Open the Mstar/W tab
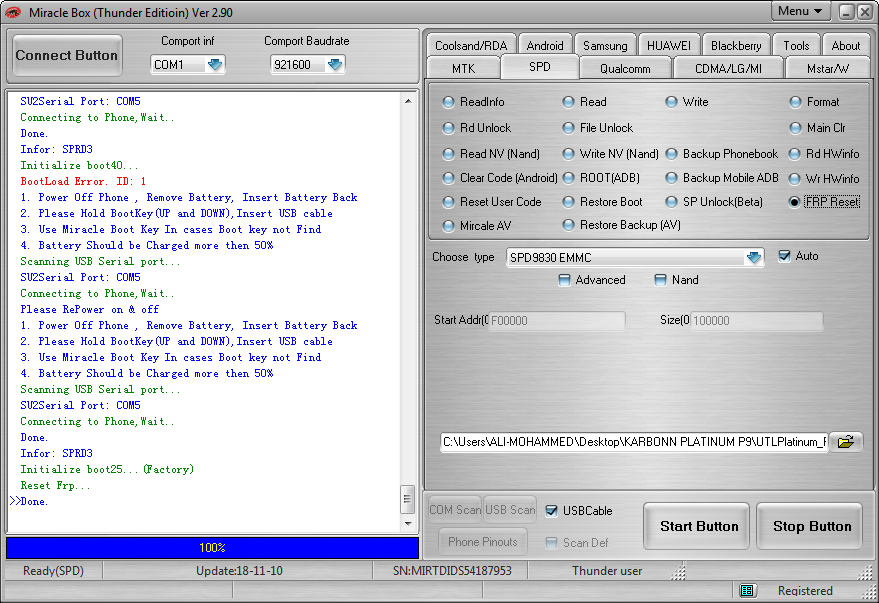Image resolution: width=879 pixels, height=603 pixels. click(827, 68)
